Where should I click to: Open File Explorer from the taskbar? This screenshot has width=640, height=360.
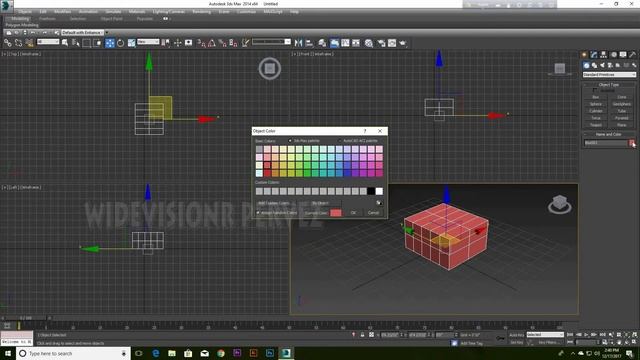172,353
